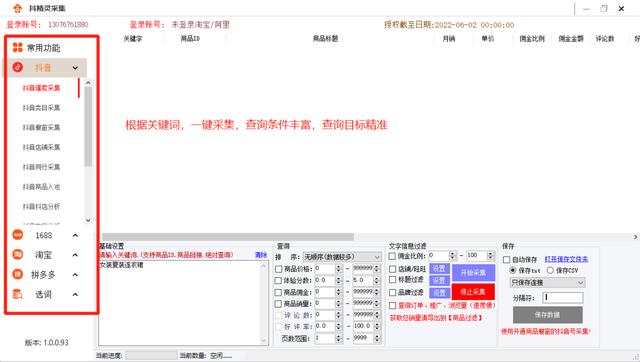This screenshot has width=640, height=362.
Task: Select the 抖音类目采集 menu item
Action: [x=41, y=108]
